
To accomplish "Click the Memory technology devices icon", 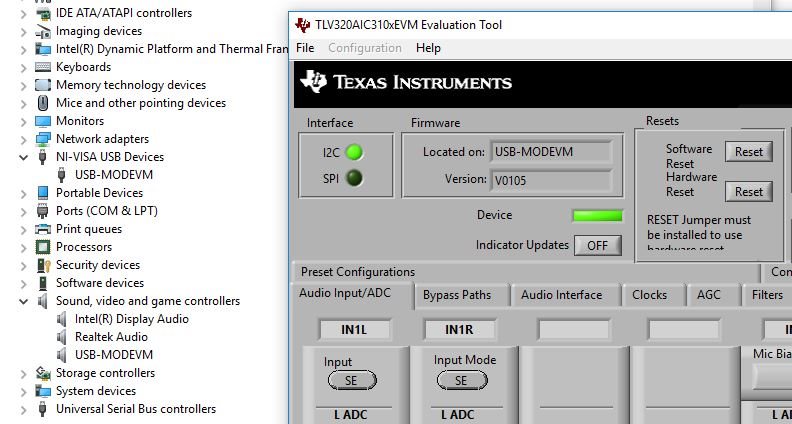I will click(x=43, y=85).
